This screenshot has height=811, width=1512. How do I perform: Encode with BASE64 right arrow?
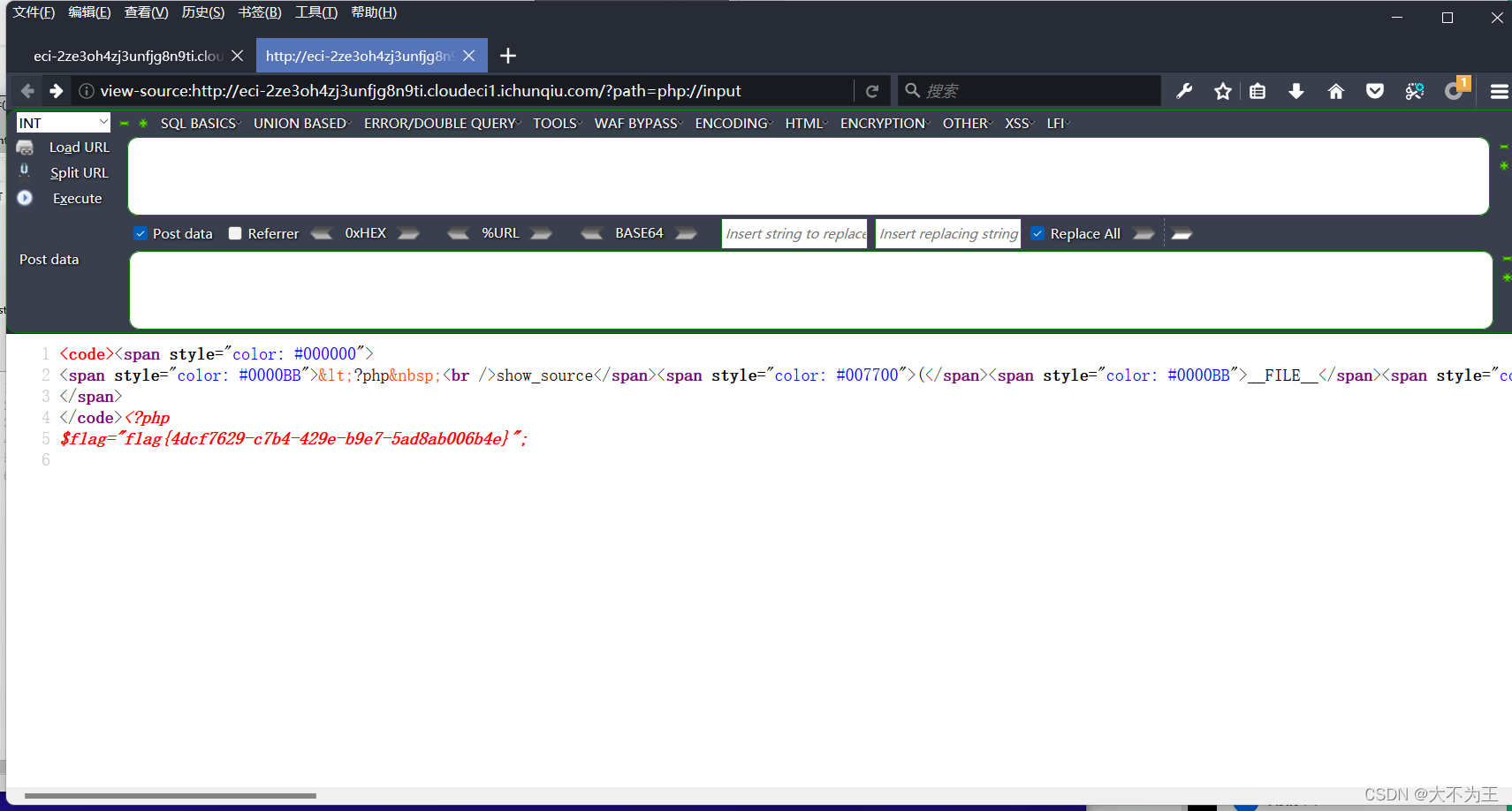(686, 233)
